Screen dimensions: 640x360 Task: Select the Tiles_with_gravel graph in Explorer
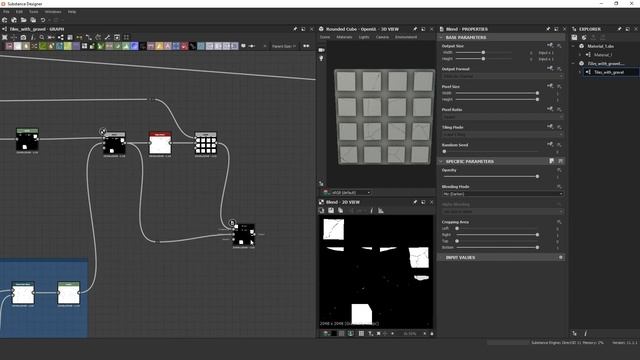click(x=609, y=72)
